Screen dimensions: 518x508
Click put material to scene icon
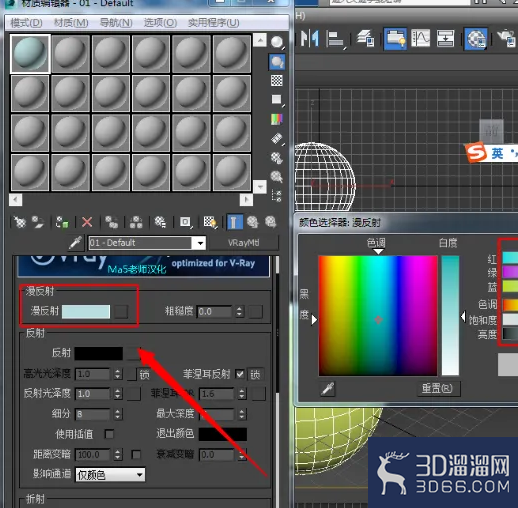(38, 222)
